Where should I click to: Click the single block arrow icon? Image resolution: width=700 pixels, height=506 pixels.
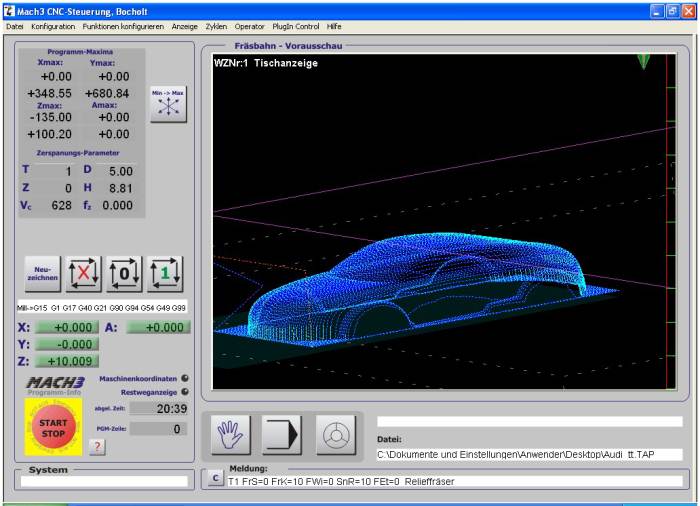click(x=282, y=434)
